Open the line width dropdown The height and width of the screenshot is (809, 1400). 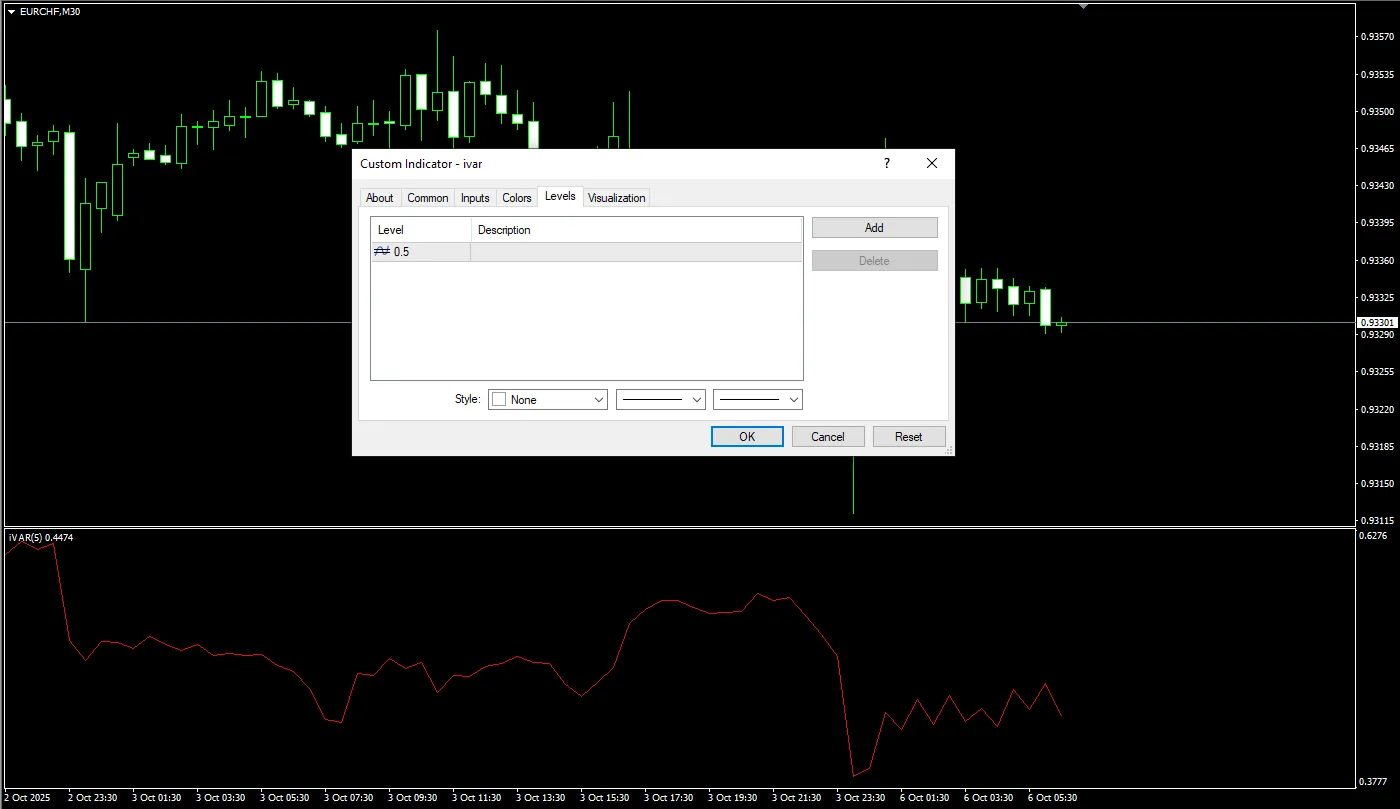758,400
